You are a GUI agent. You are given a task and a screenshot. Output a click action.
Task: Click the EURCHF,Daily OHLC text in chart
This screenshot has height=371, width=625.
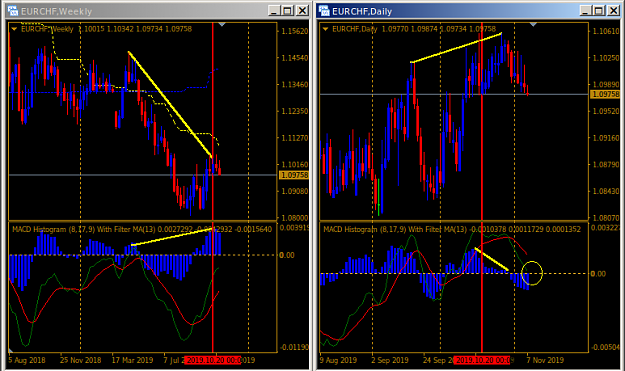coord(414,29)
